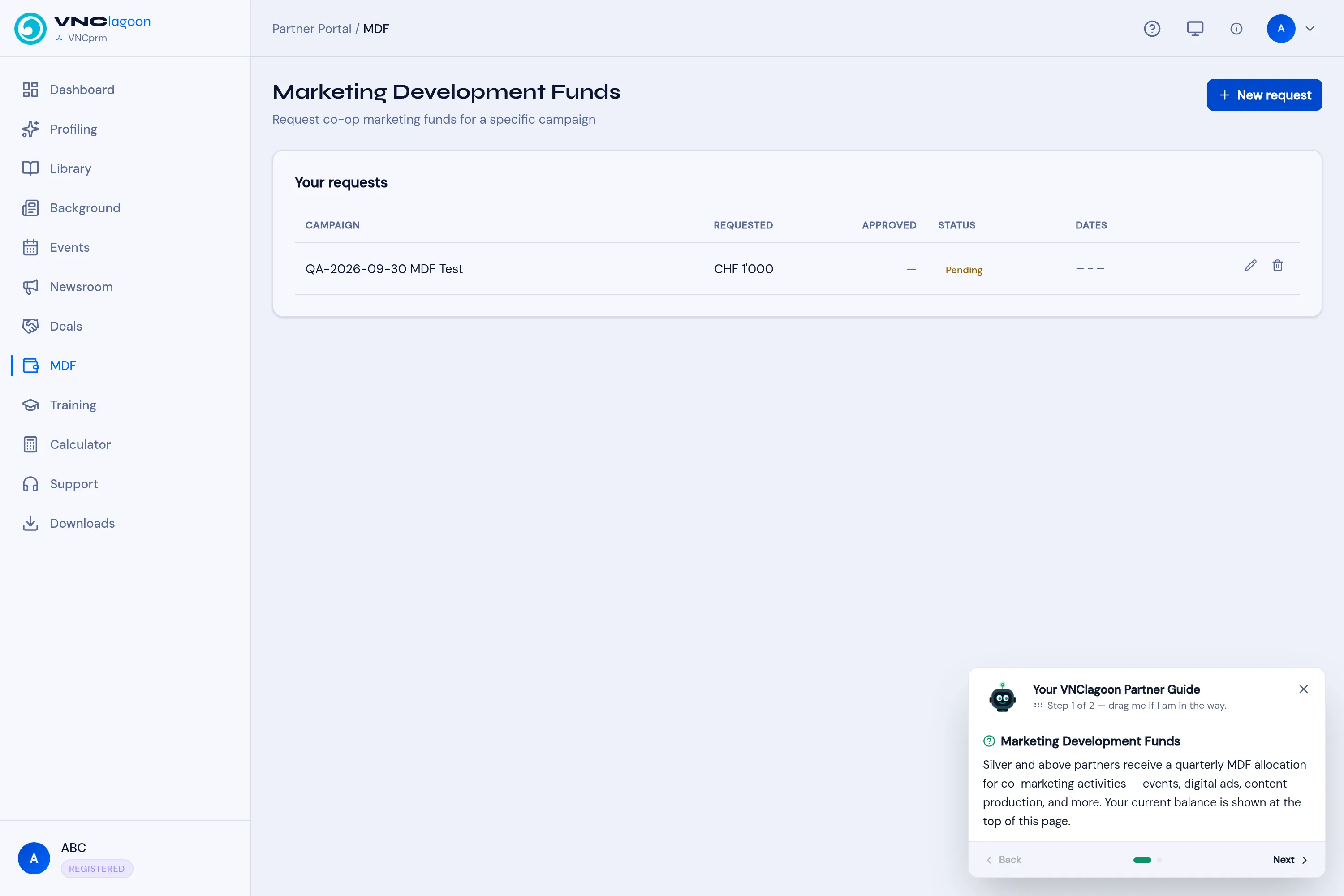The height and width of the screenshot is (896, 1344).
Task: Click the CAMPAIGN column header
Action: pyautogui.click(x=332, y=225)
